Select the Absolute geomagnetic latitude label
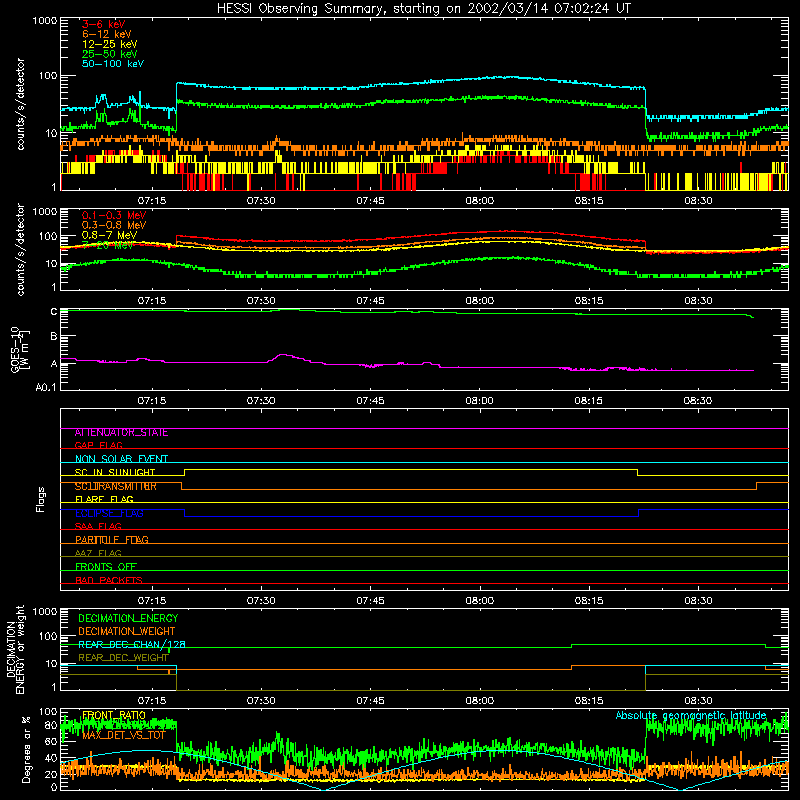 (691, 716)
